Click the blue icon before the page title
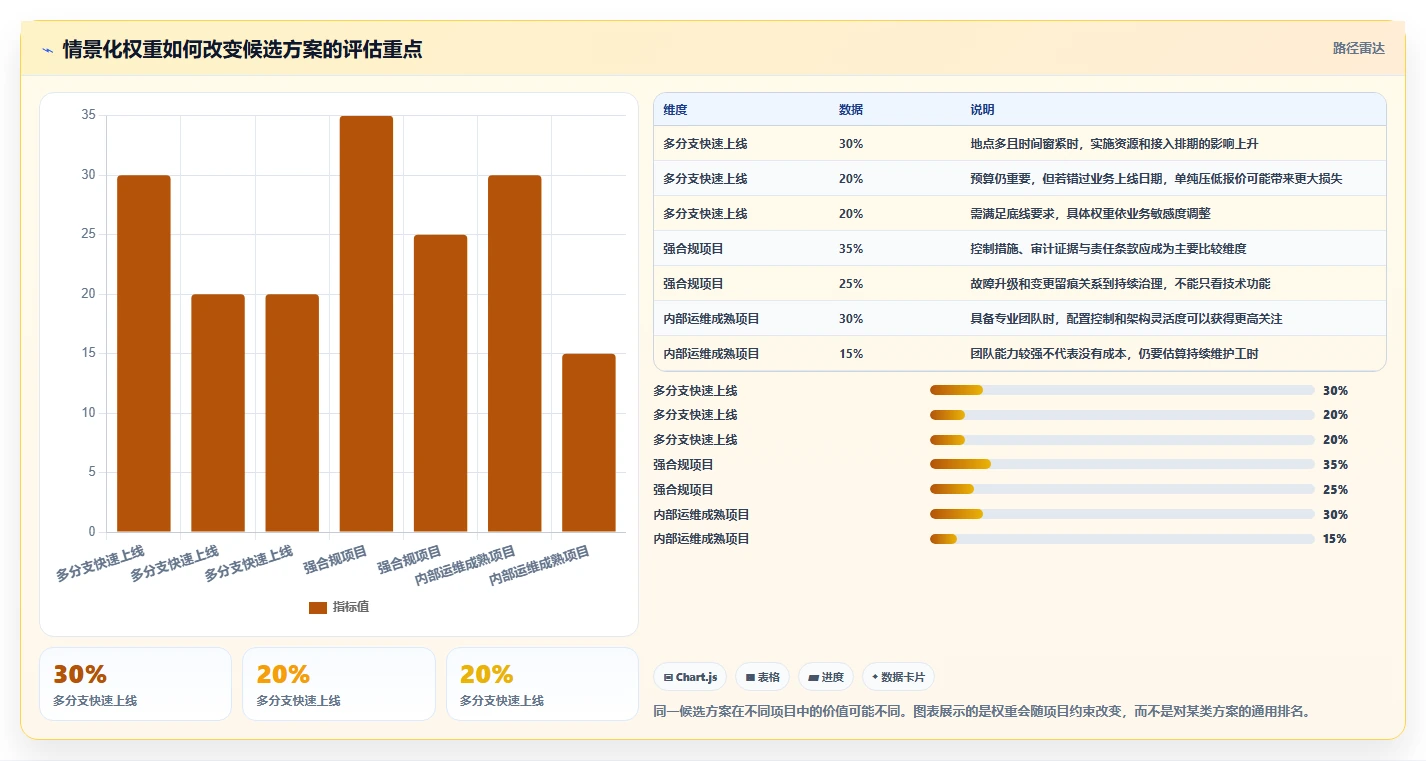This screenshot has height=761, width=1426. pos(47,50)
